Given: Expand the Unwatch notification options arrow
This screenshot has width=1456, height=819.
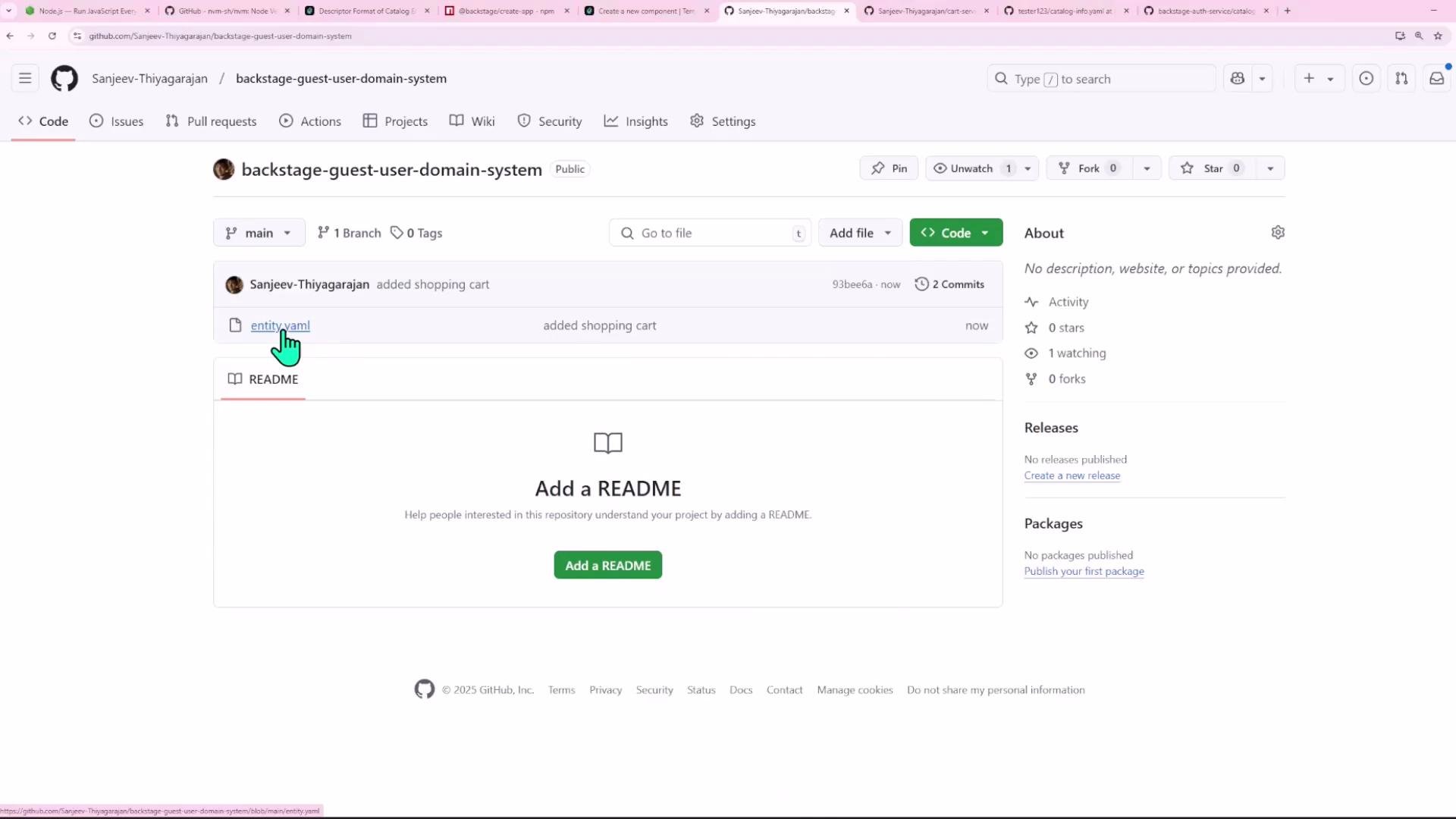Looking at the screenshot, I should point(1028,168).
